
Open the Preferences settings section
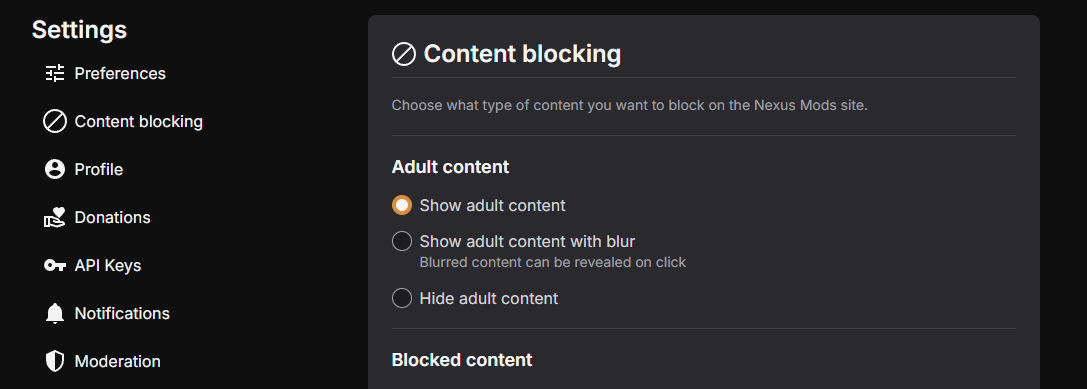click(120, 74)
